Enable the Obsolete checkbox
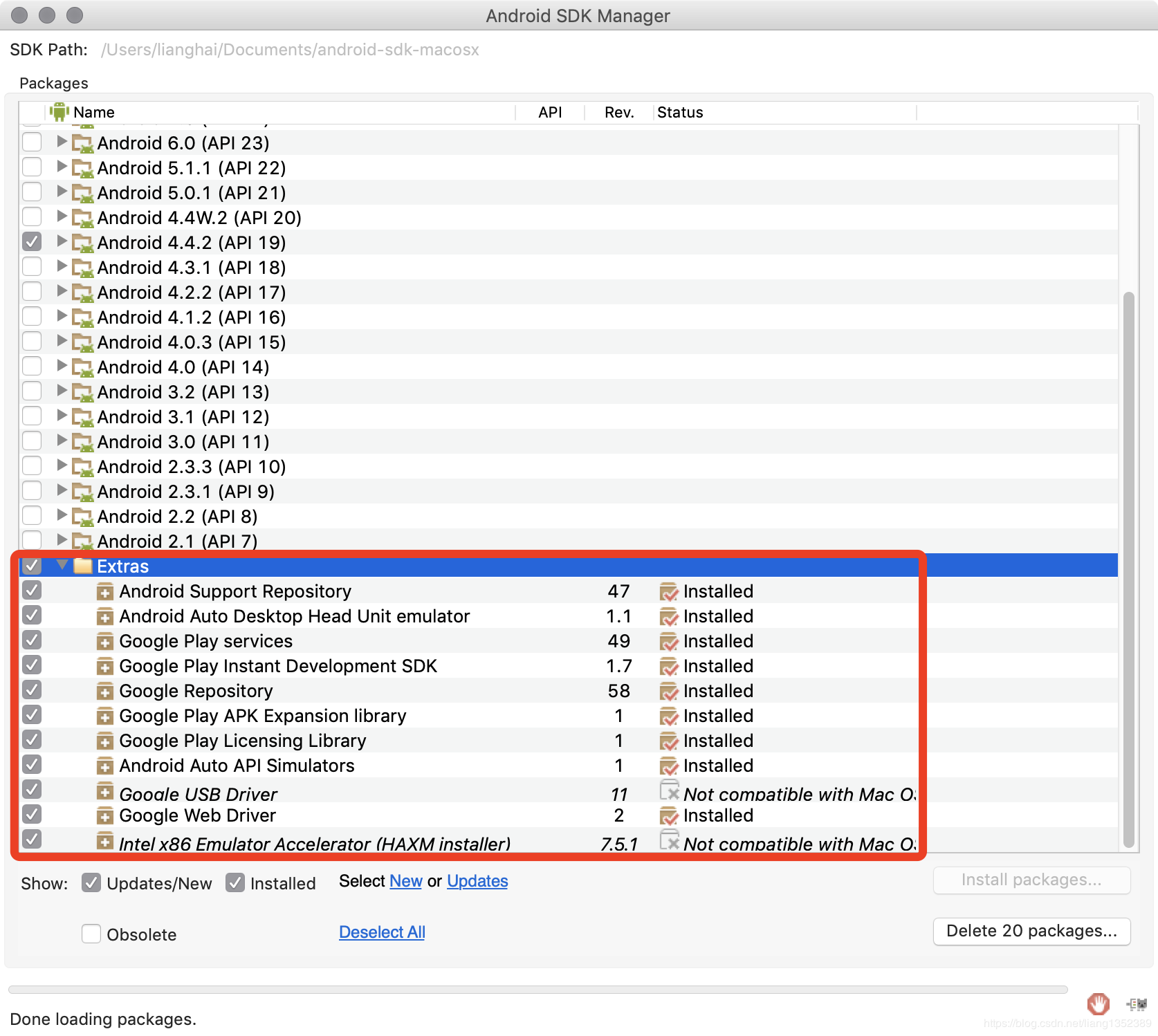 91,934
